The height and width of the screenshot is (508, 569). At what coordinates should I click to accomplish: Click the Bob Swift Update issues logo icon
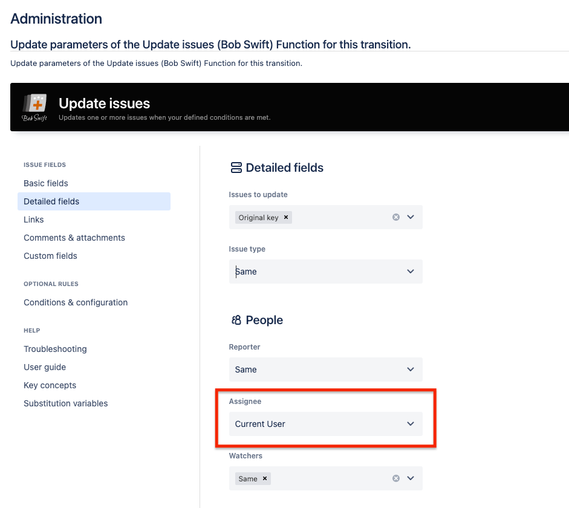click(34, 107)
